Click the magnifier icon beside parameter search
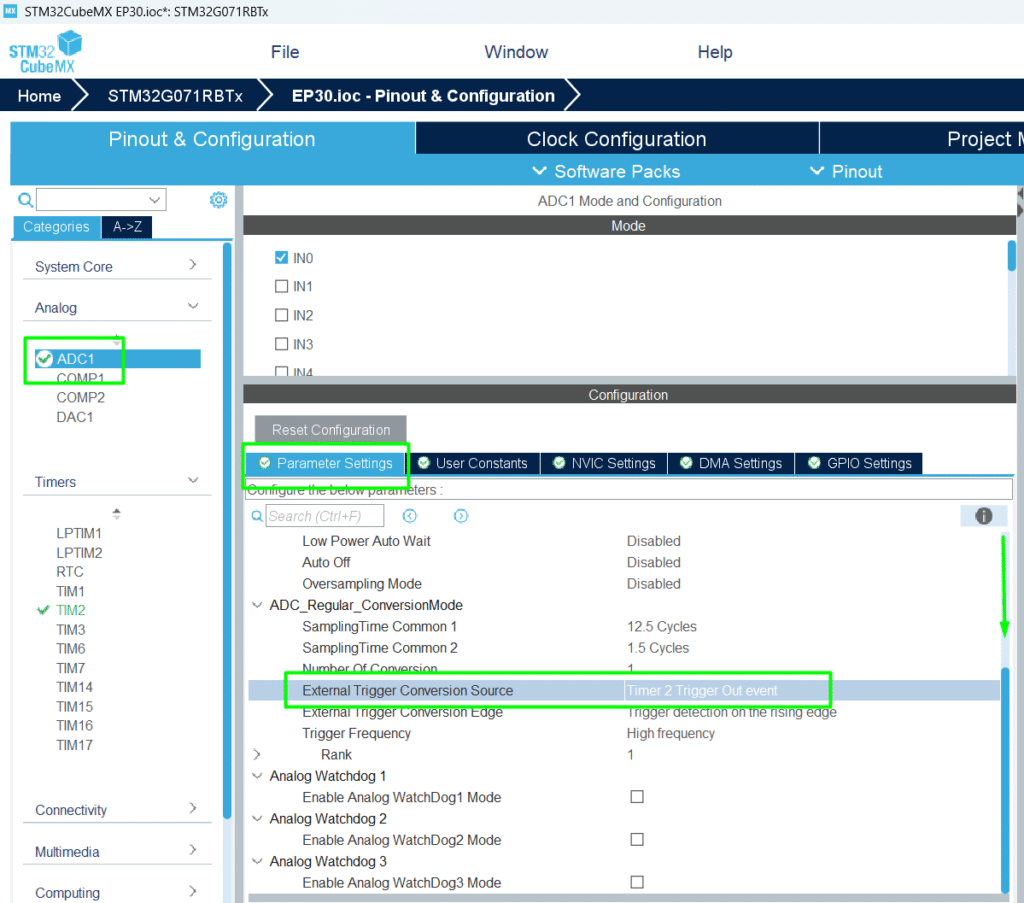The image size is (1024, 903). (257, 517)
